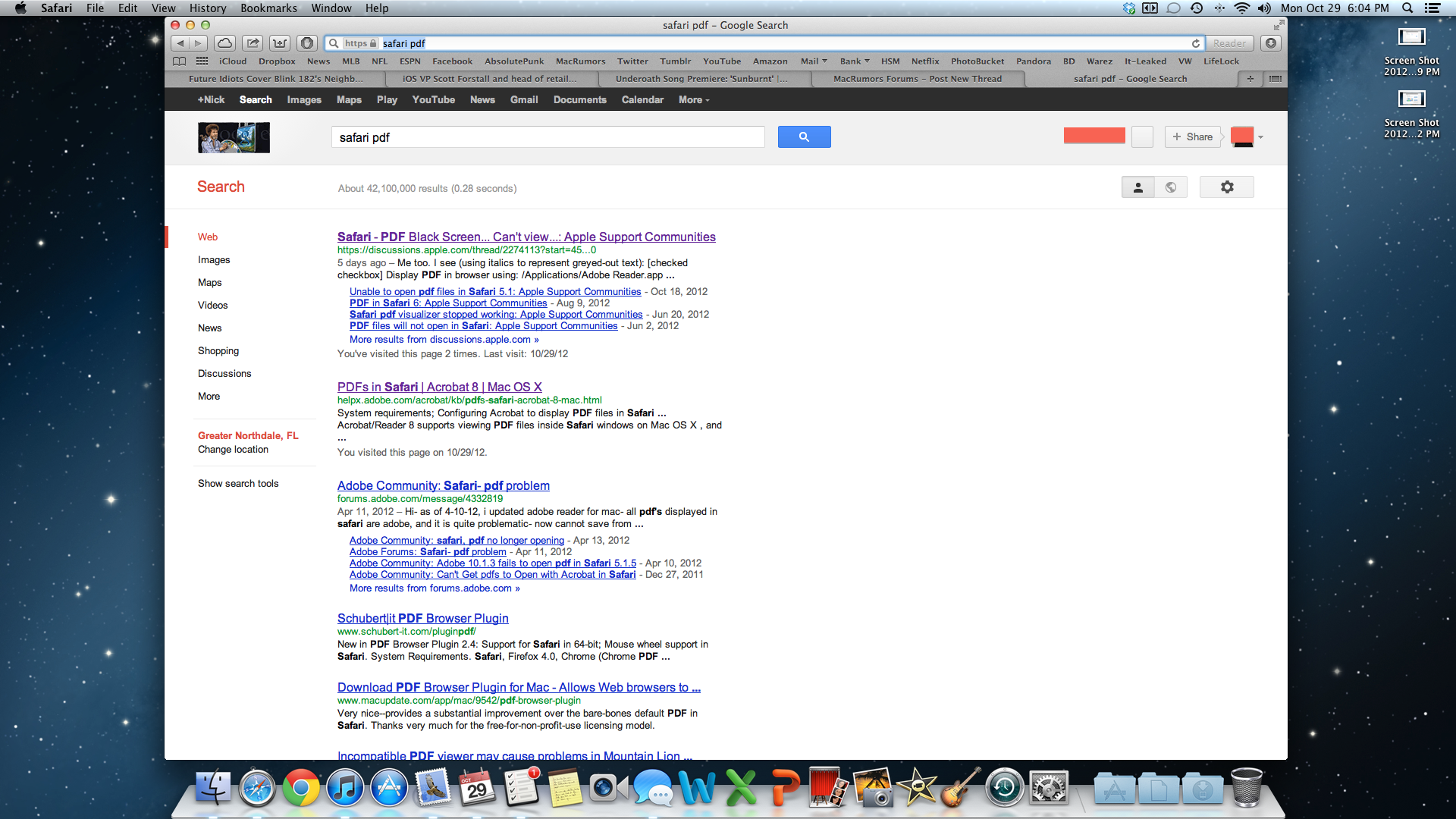The width and height of the screenshot is (1456, 819).
Task: Open Trash in the Dock
Action: tap(1246, 789)
